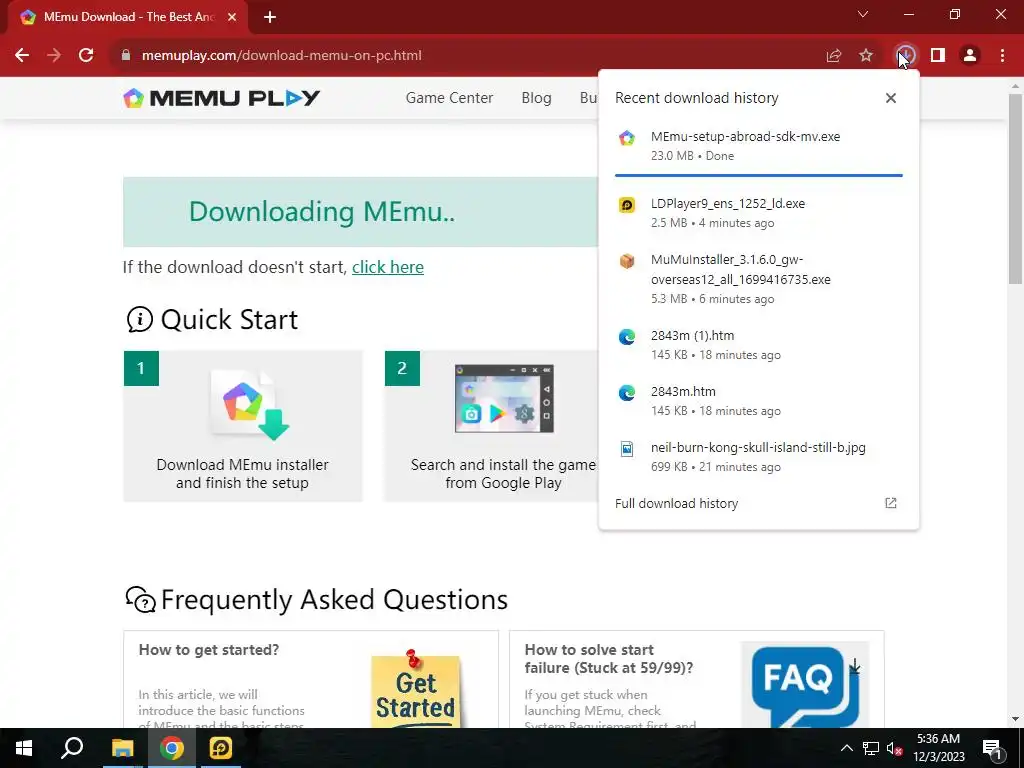Click the address bar URL
1024x768 pixels.
click(x=281, y=56)
